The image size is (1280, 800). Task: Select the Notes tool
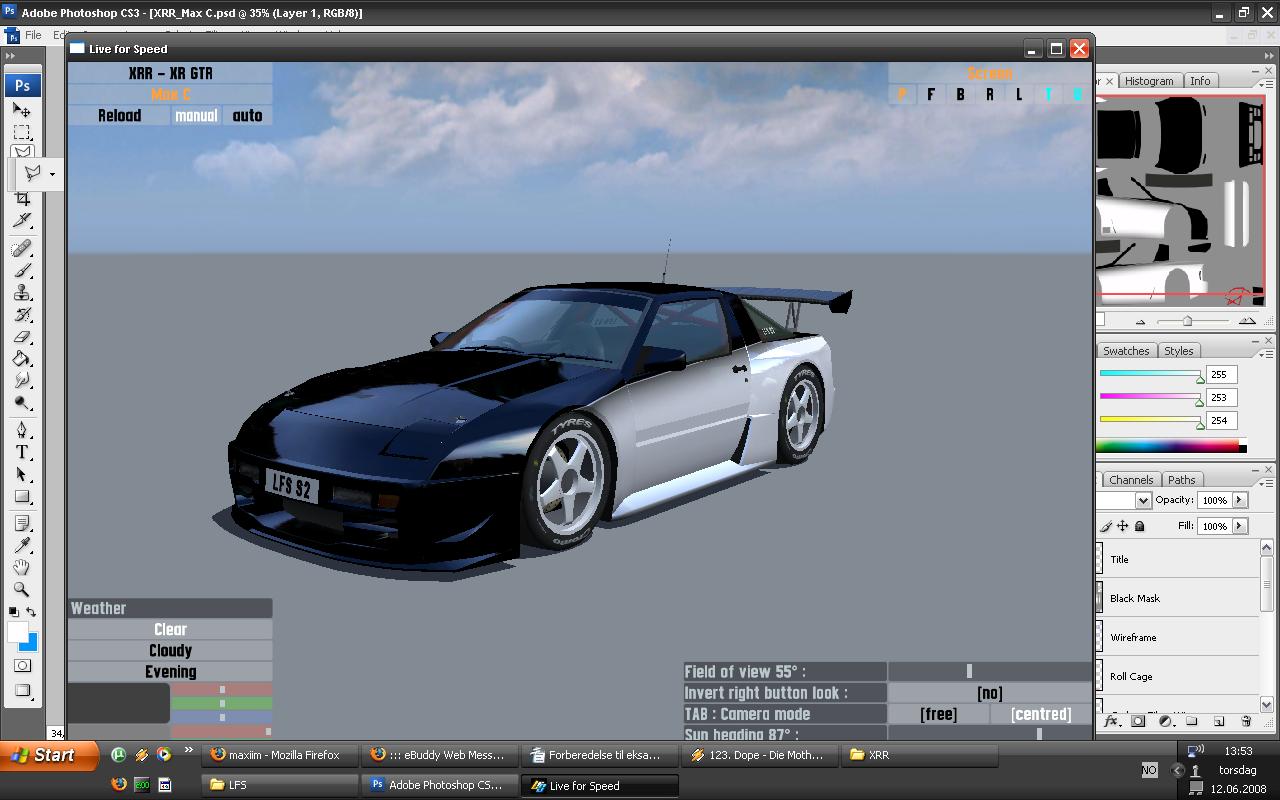click(x=22, y=523)
